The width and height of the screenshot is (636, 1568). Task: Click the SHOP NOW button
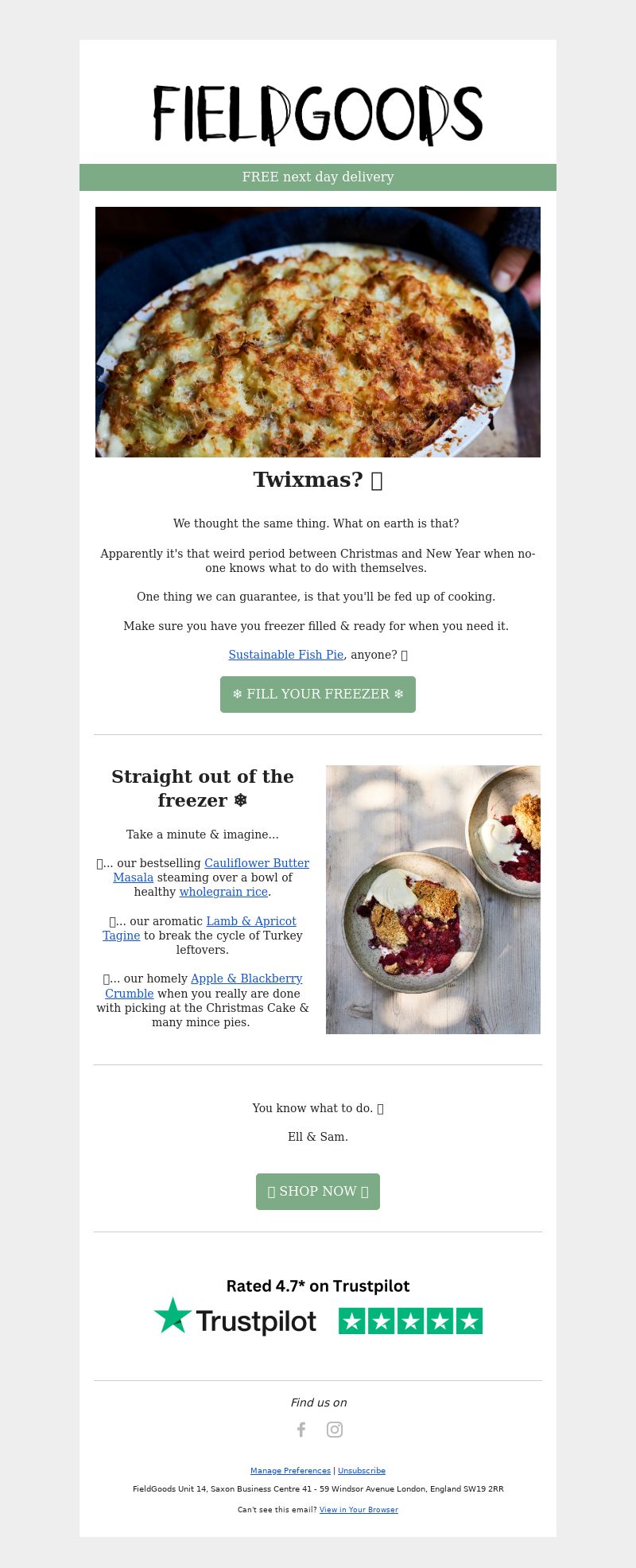click(x=318, y=1192)
